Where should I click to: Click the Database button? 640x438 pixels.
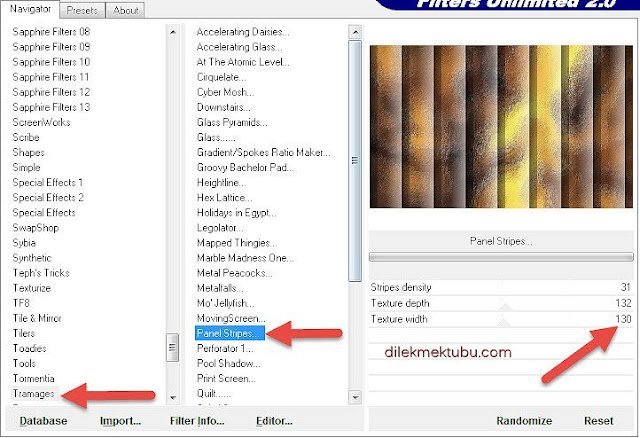pyautogui.click(x=44, y=421)
